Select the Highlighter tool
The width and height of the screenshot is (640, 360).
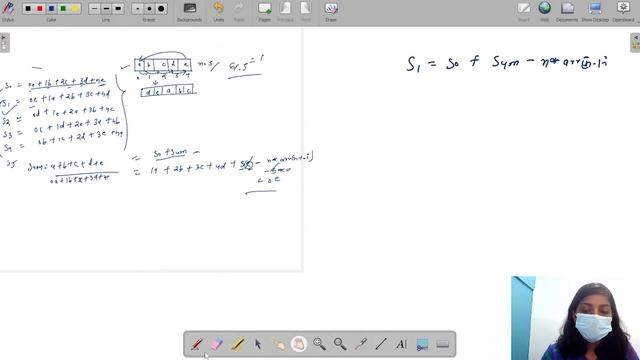(238, 344)
